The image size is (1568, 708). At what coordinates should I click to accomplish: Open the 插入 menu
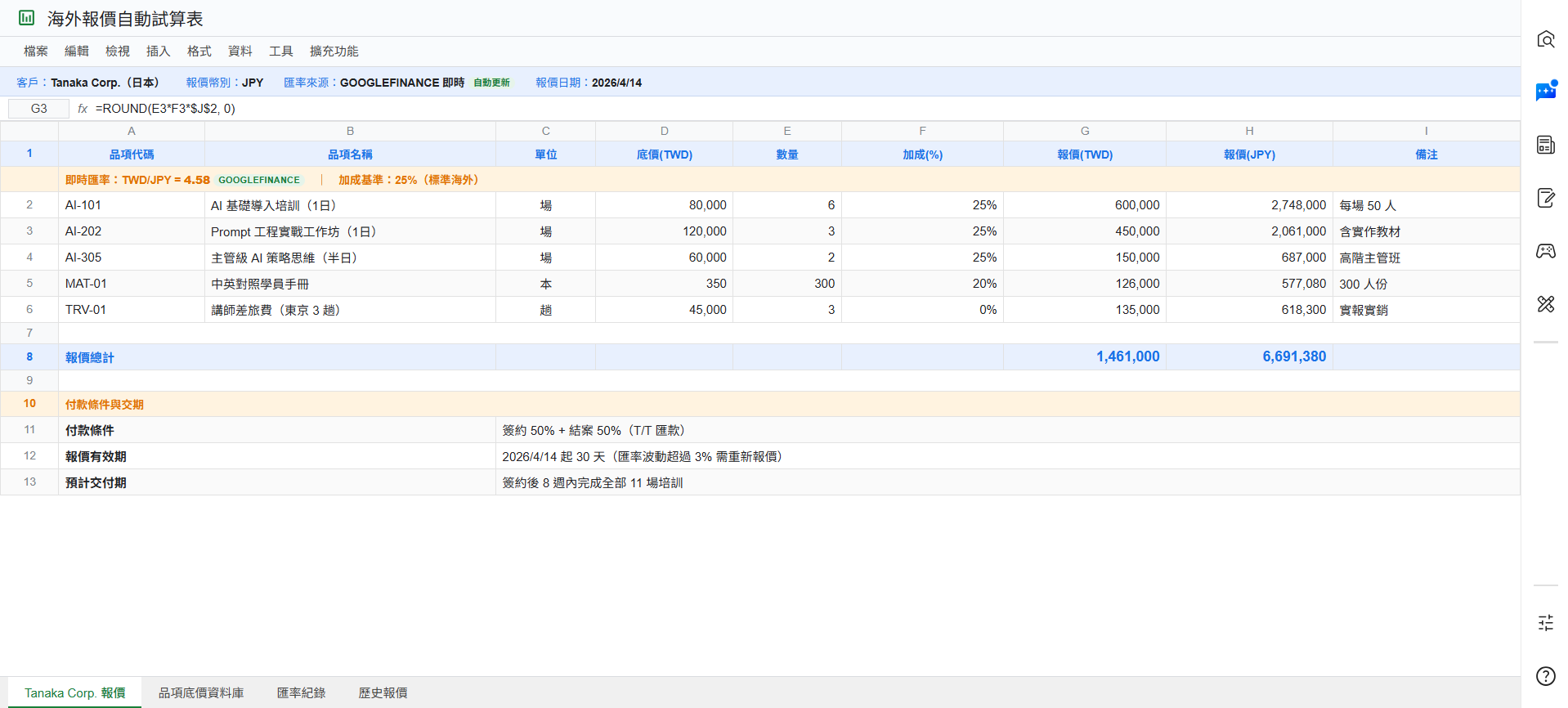pyautogui.click(x=159, y=51)
